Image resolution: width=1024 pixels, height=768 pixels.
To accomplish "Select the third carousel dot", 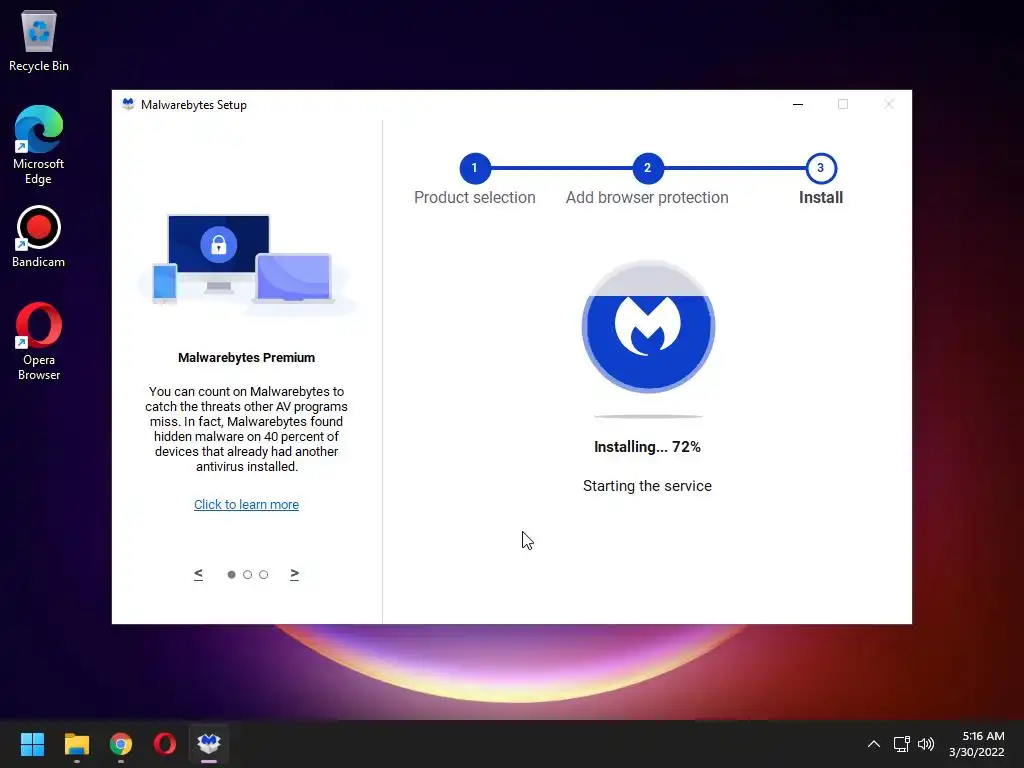I will (x=264, y=575).
